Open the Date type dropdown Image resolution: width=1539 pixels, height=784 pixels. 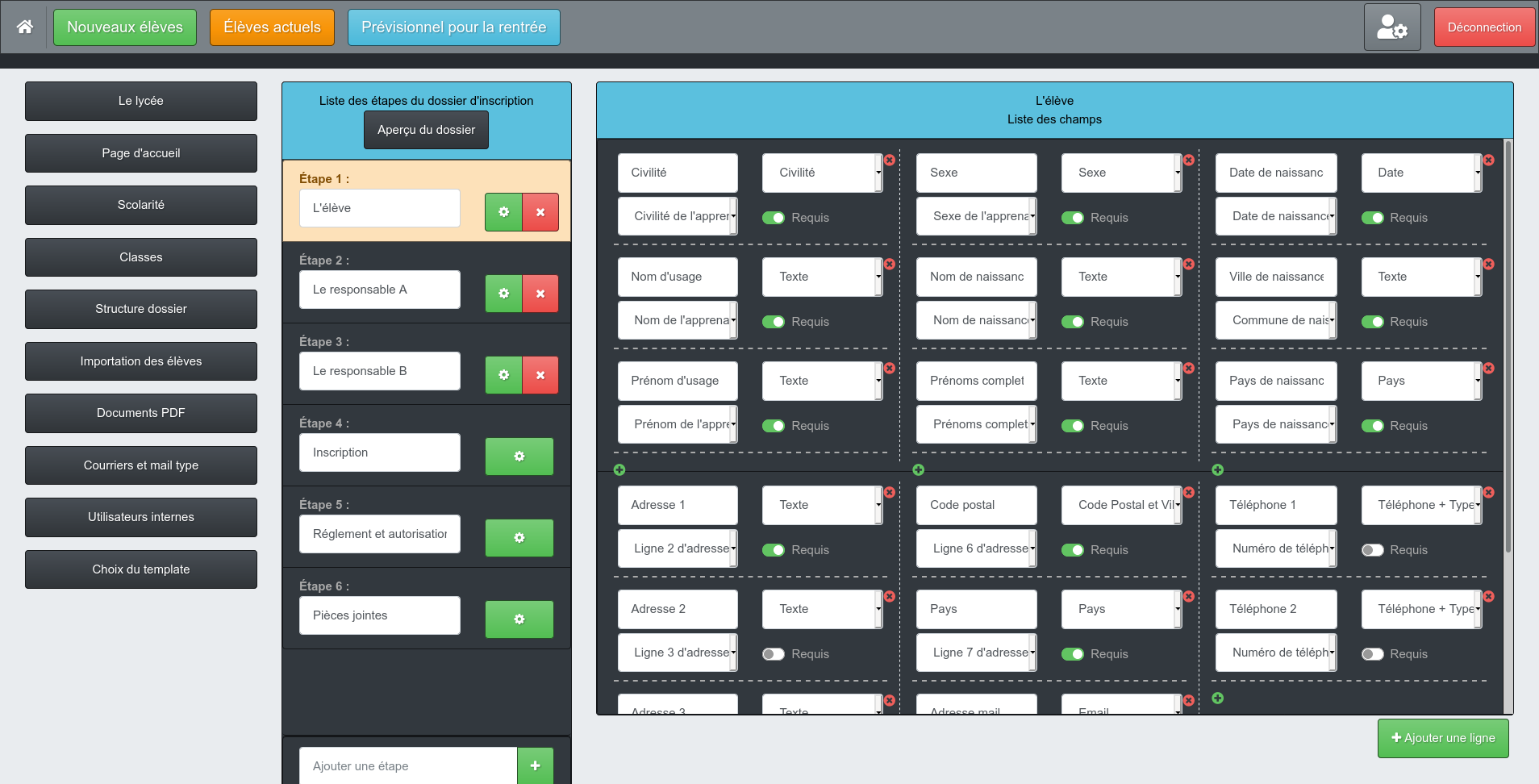pos(1422,173)
